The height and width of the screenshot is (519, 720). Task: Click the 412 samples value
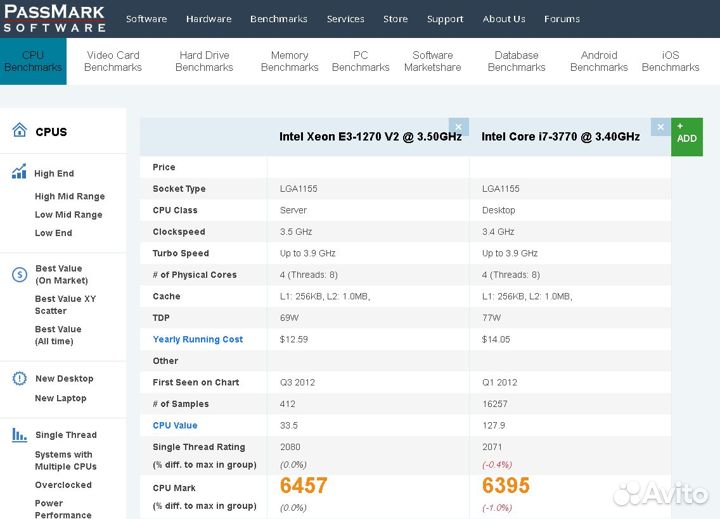(287, 404)
